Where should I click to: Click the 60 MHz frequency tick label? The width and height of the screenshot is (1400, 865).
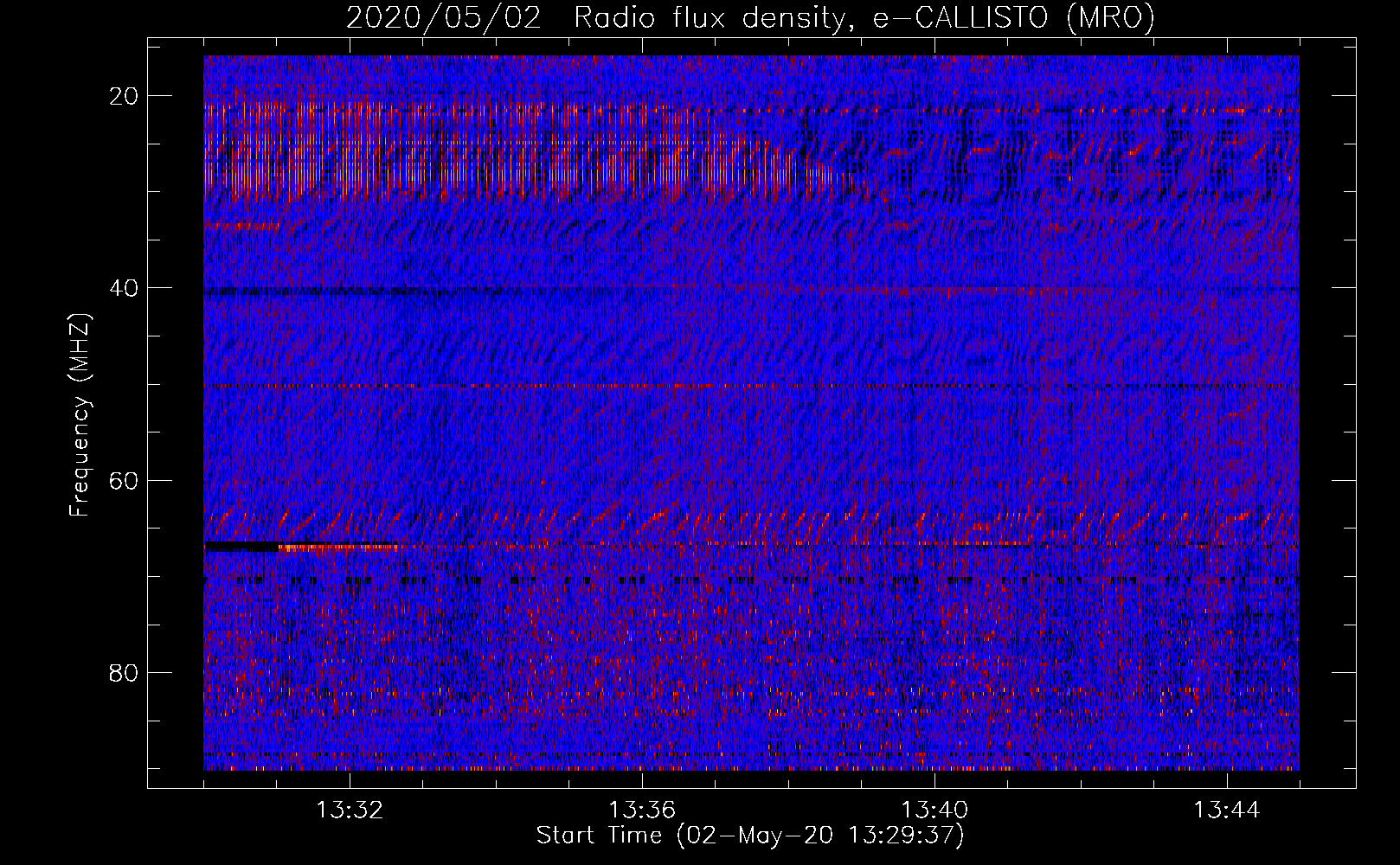pyautogui.click(x=124, y=480)
